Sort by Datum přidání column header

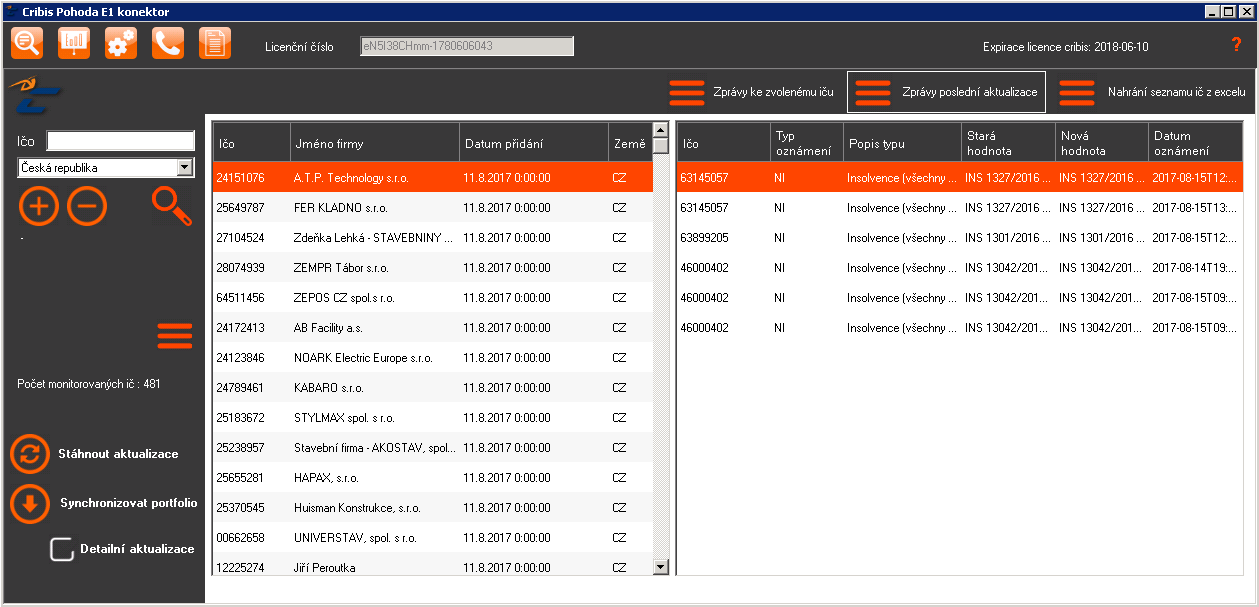click(534, 143)
